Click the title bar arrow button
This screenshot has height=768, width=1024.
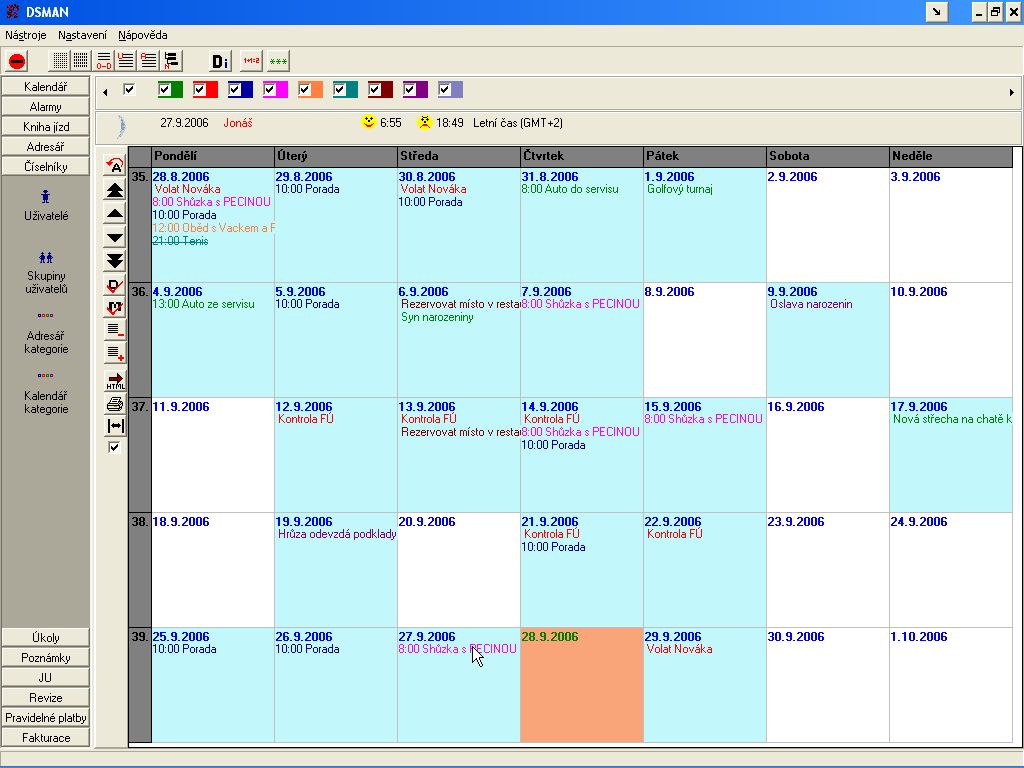point(936,12)
